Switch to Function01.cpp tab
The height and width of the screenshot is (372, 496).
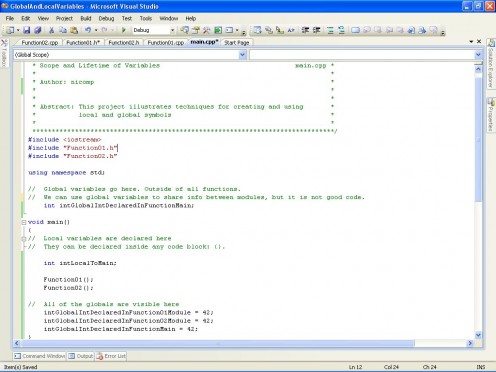point(166,43)
